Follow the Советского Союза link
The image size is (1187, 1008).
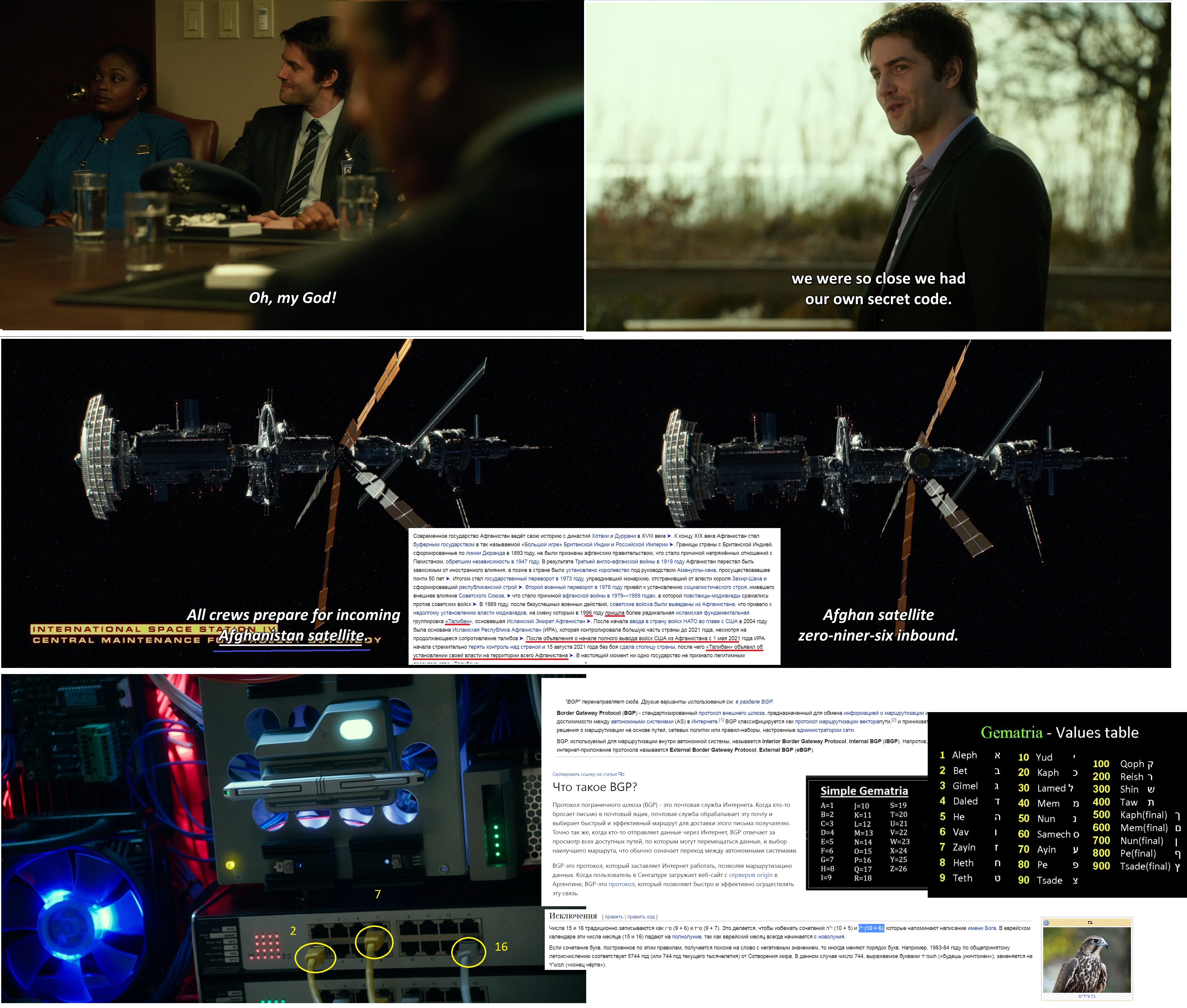coord(482,595)
